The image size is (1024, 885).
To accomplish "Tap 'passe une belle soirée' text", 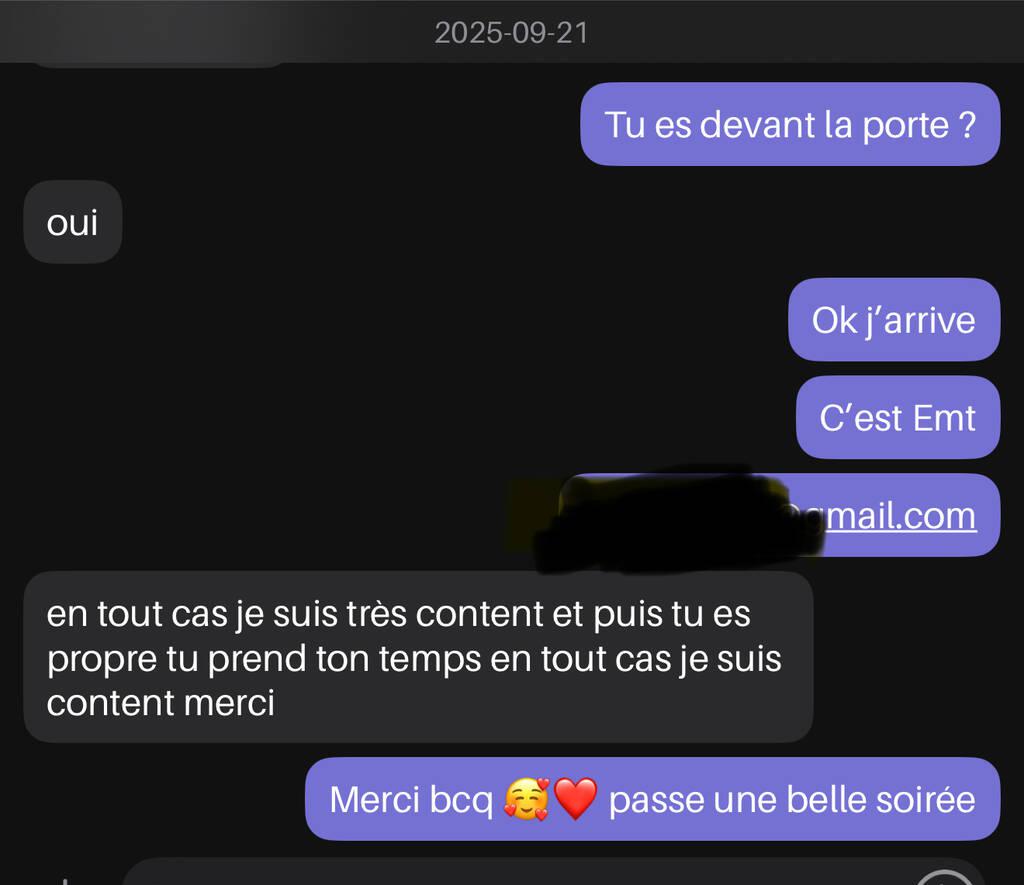I will [x=792, y=799].
